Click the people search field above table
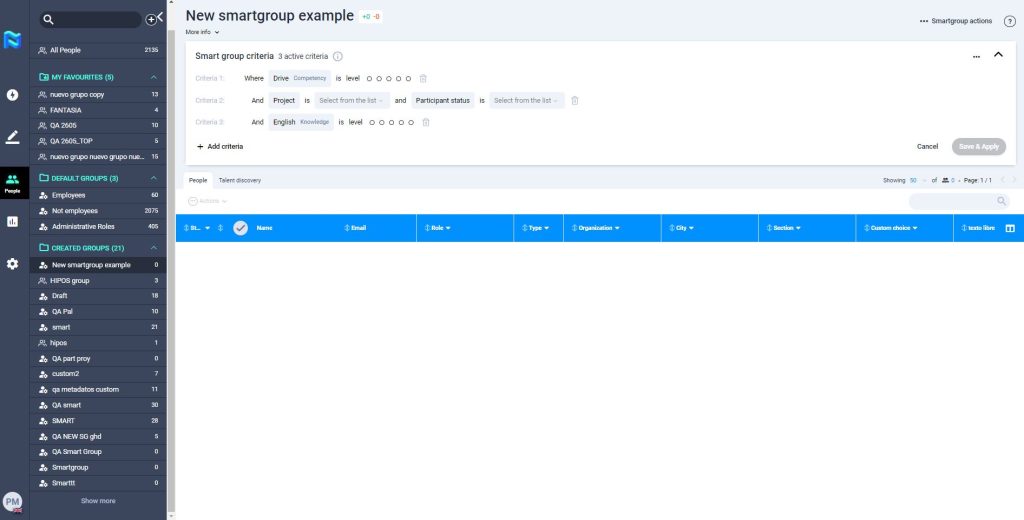The image size is (1024, 520). 958,201
